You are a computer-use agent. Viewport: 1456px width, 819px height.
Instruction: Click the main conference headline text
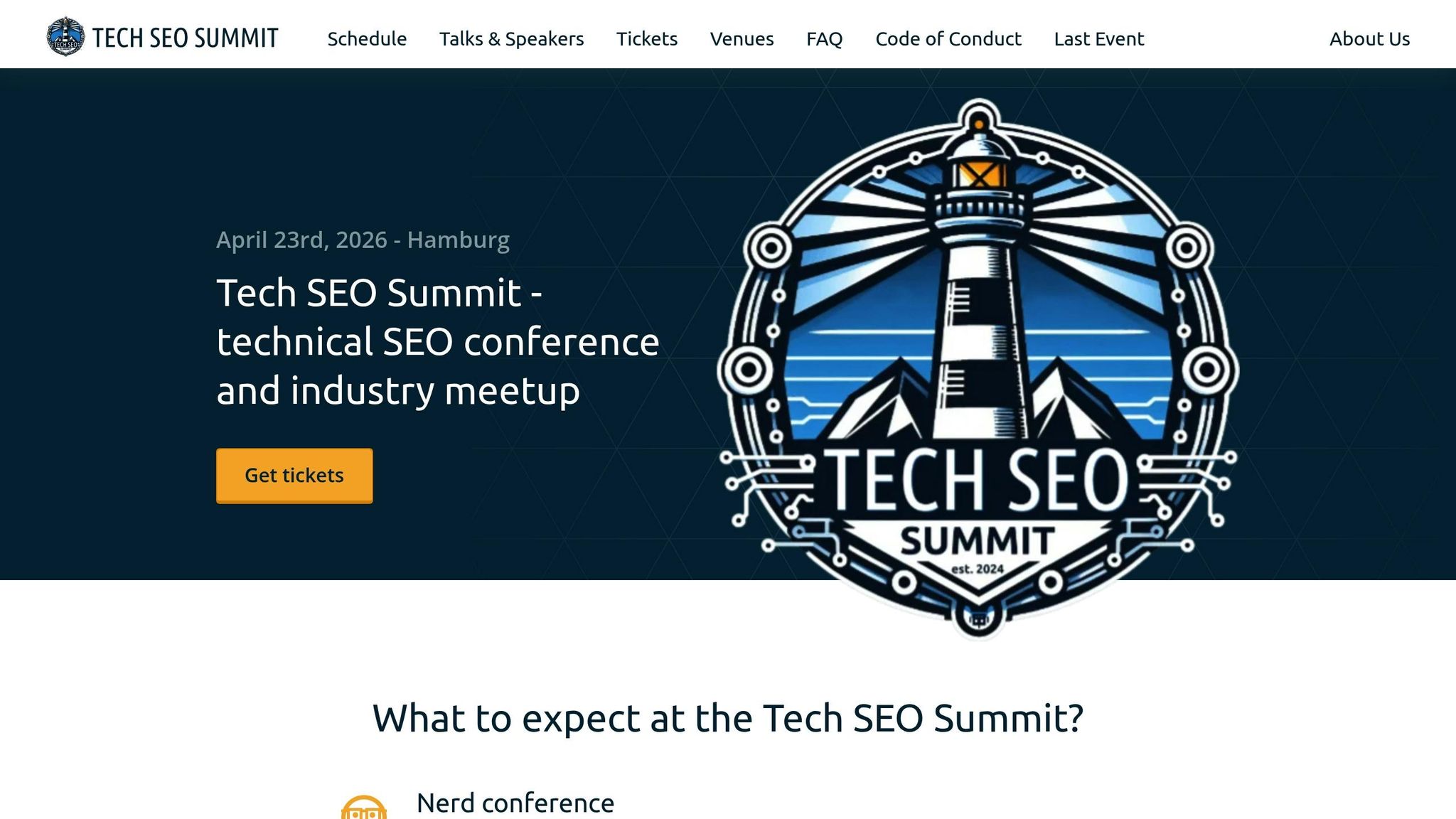[x=437, y=341]
